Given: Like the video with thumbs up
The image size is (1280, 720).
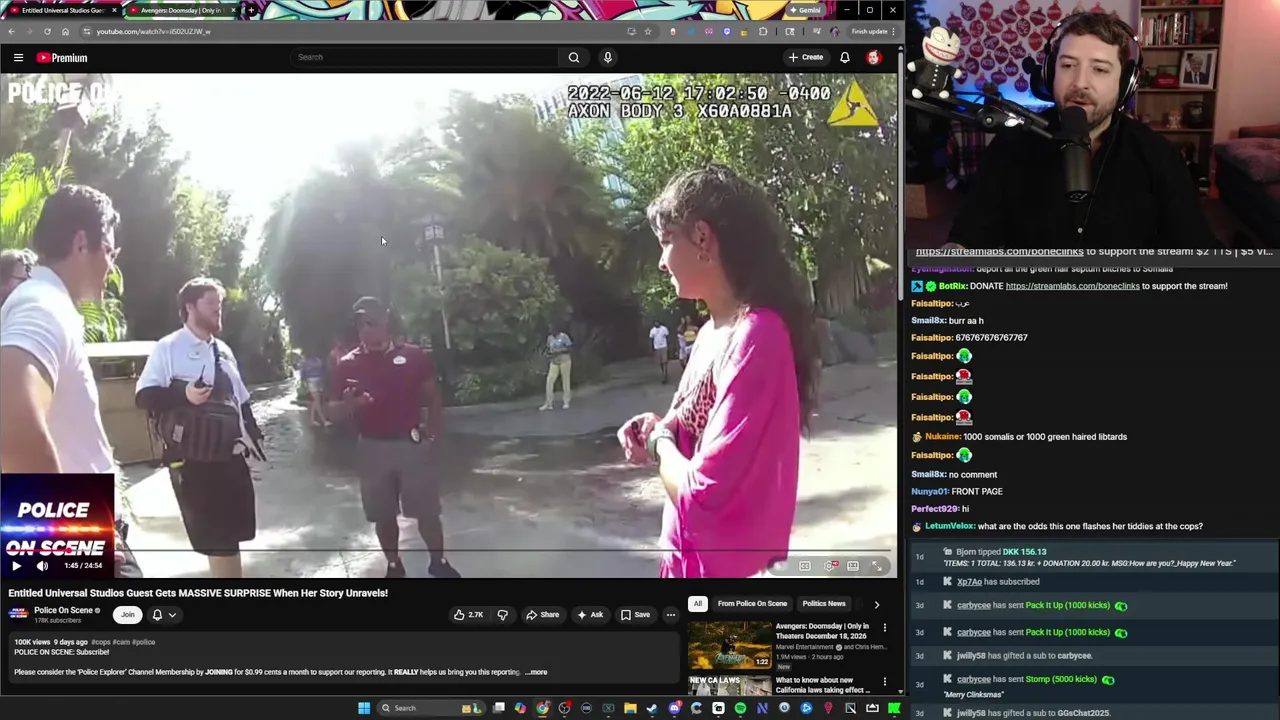Looking at the screenshot, I should tap(468, 615).
